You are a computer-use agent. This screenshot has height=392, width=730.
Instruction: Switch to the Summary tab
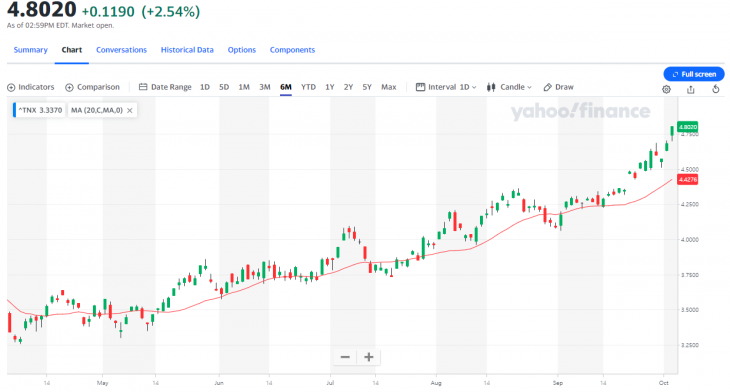click(30, 50)
